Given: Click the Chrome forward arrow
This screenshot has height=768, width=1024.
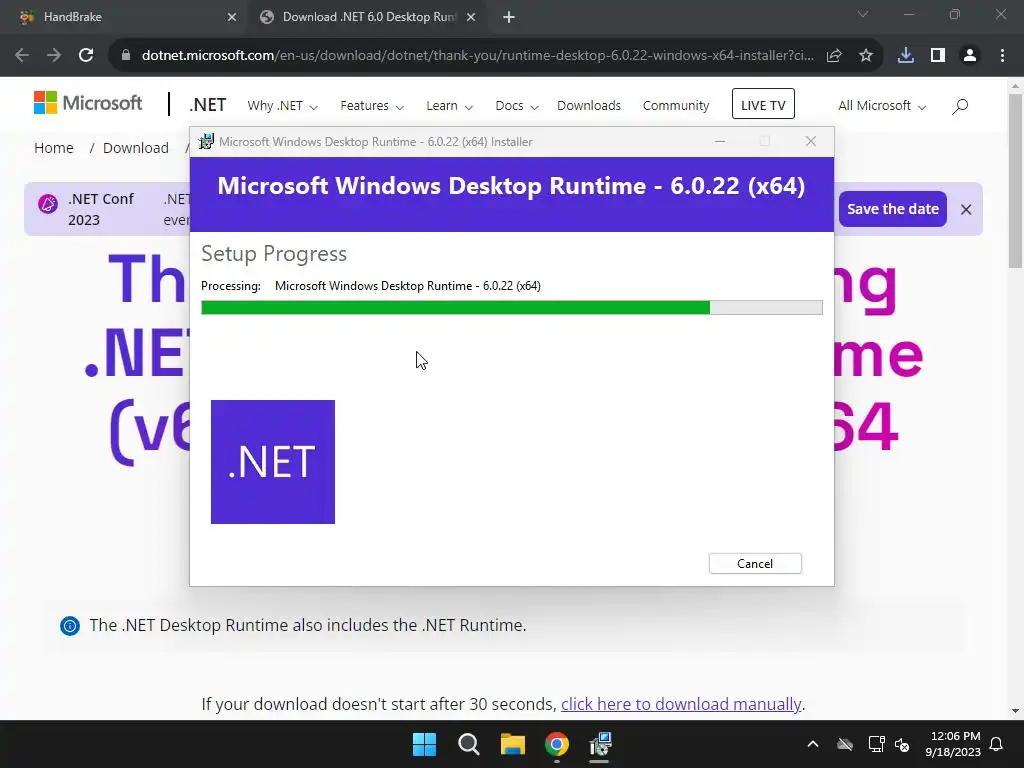Looking at the screenshot, I should 54,56.
